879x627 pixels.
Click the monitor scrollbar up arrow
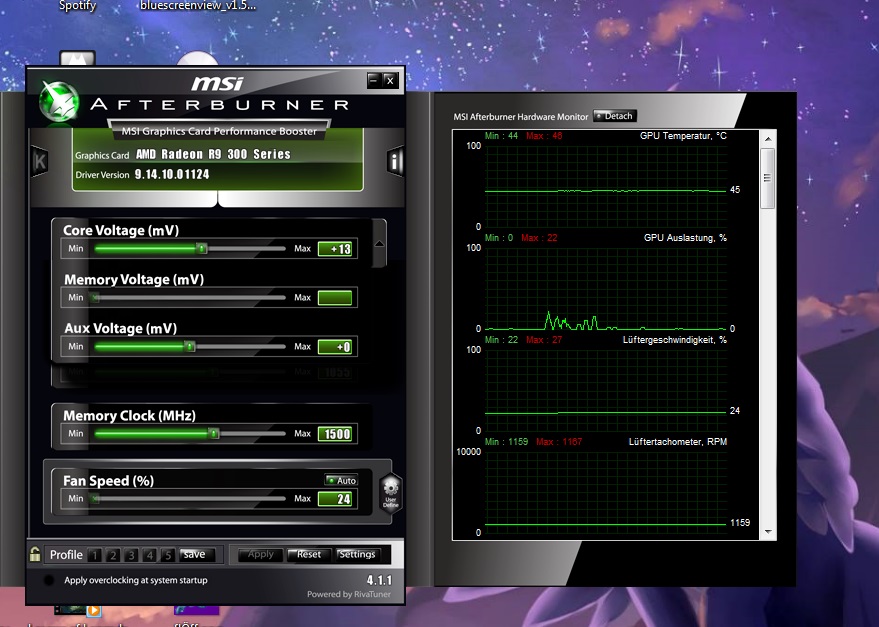(x=768, y=139)
